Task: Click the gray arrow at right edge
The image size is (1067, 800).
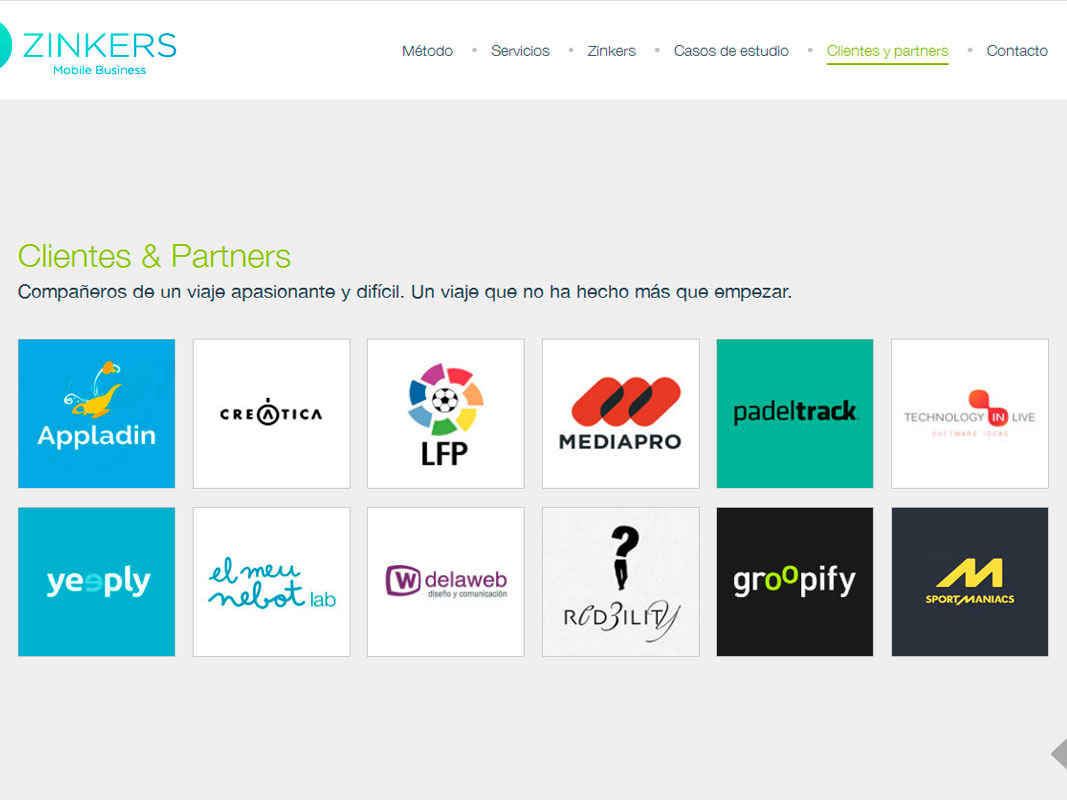Action: (1060, 754)
